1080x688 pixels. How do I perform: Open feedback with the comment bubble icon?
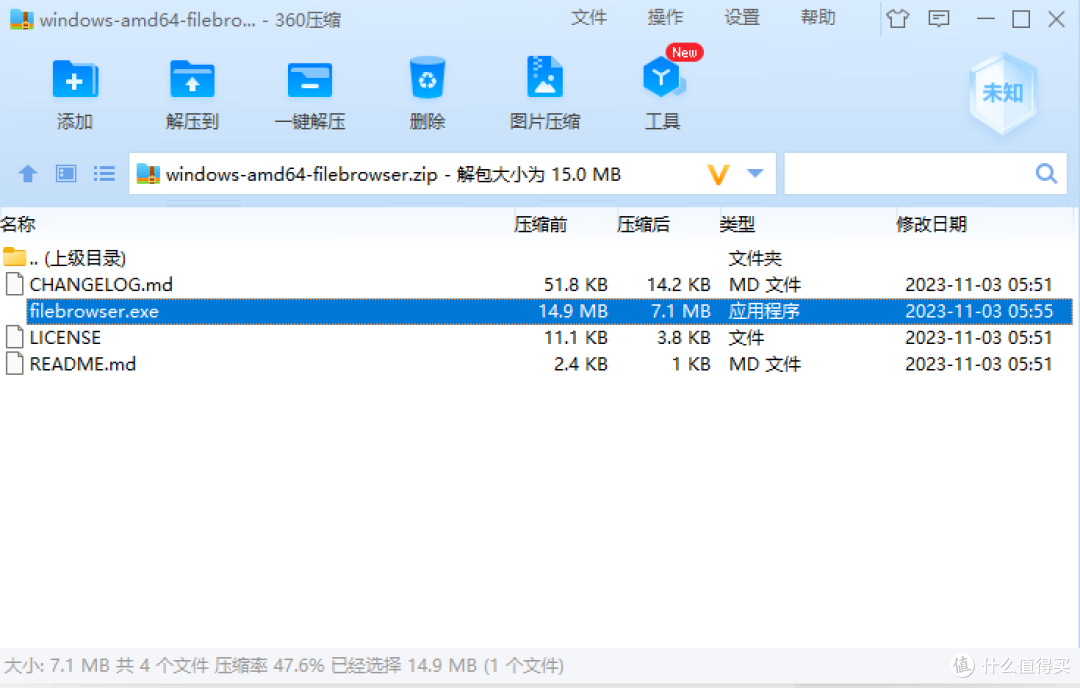pos(938,18)
